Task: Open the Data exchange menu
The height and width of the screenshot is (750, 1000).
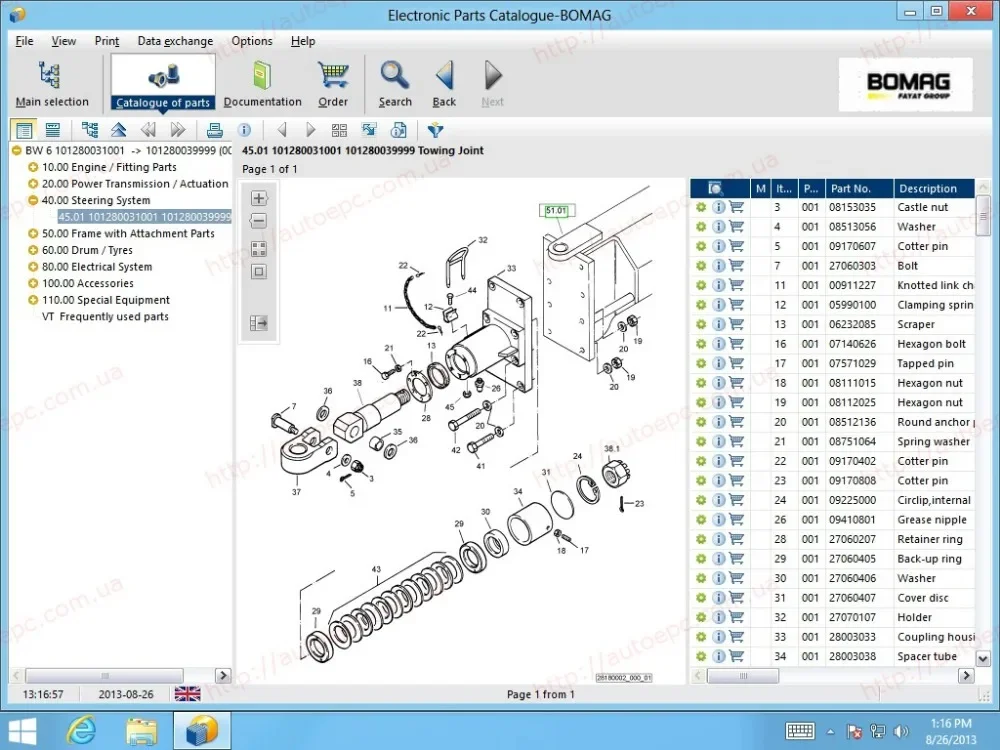Action: pos(175,41)
